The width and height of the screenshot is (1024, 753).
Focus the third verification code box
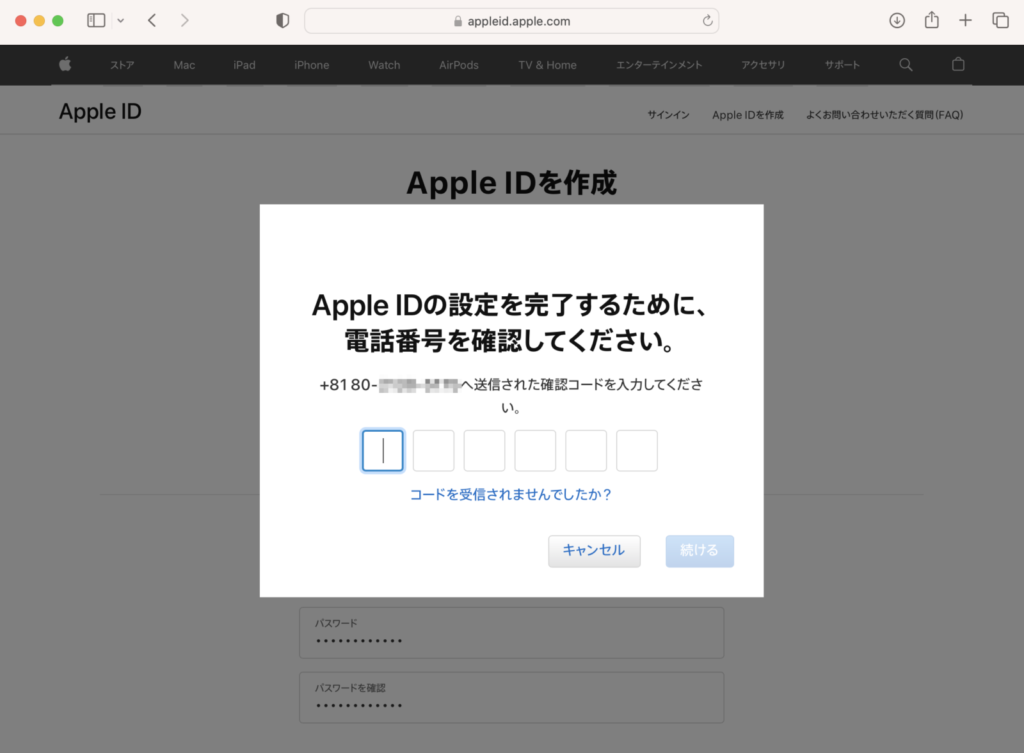coord(484,451)
